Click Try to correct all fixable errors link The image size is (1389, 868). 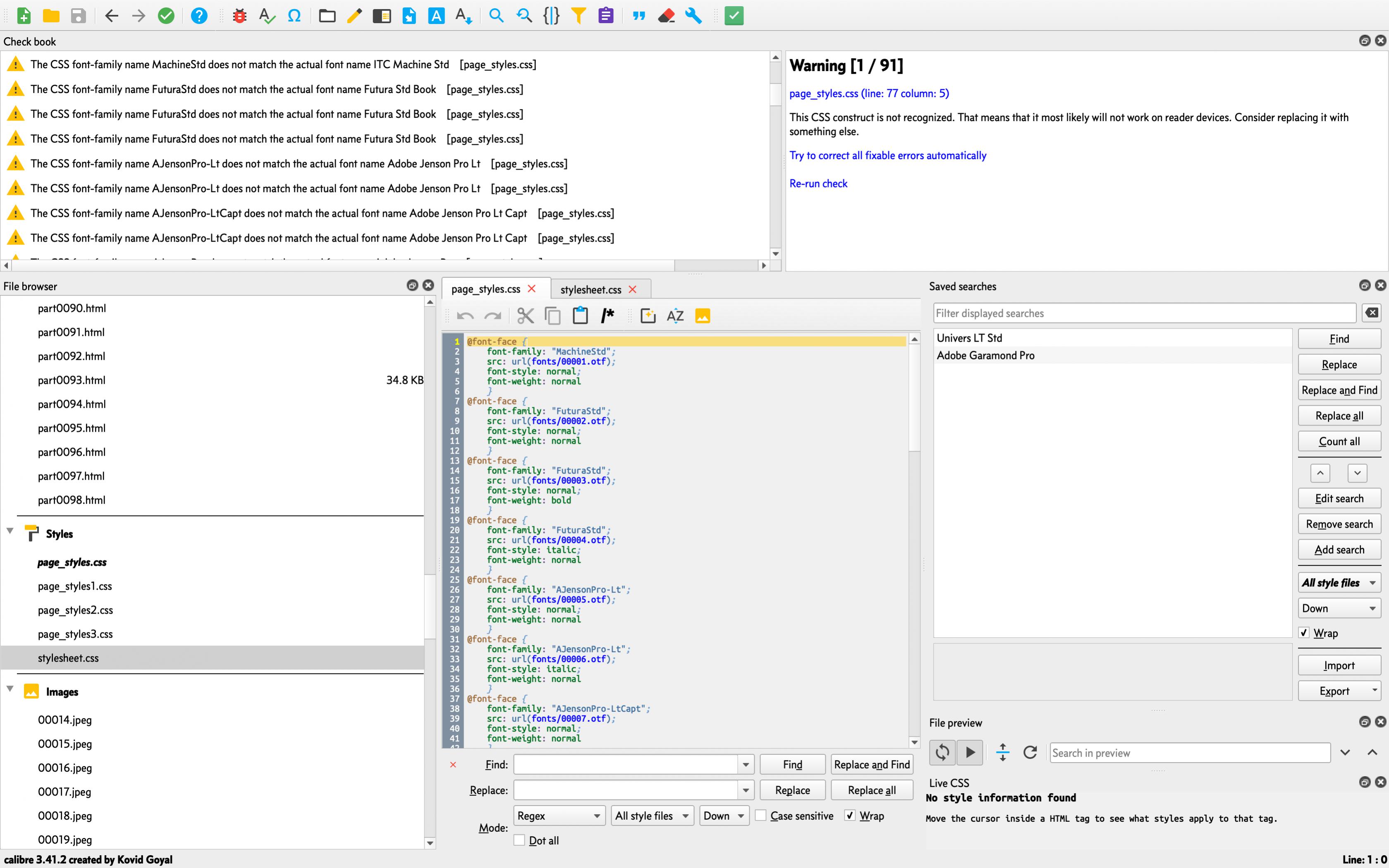887,155
